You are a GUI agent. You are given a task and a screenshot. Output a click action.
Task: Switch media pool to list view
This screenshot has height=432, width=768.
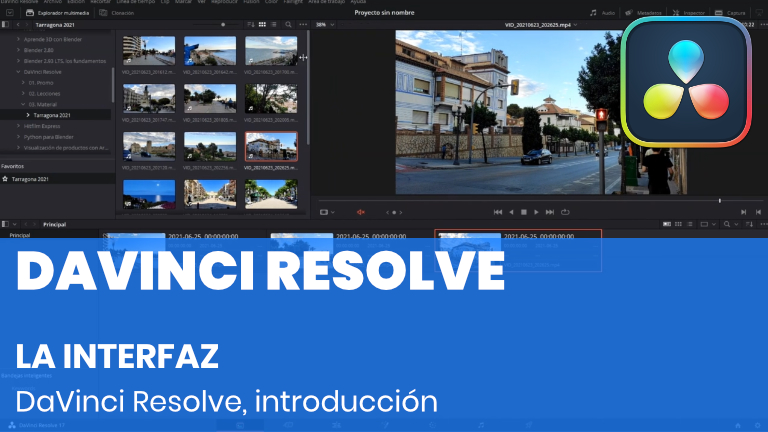coord(690,224)
